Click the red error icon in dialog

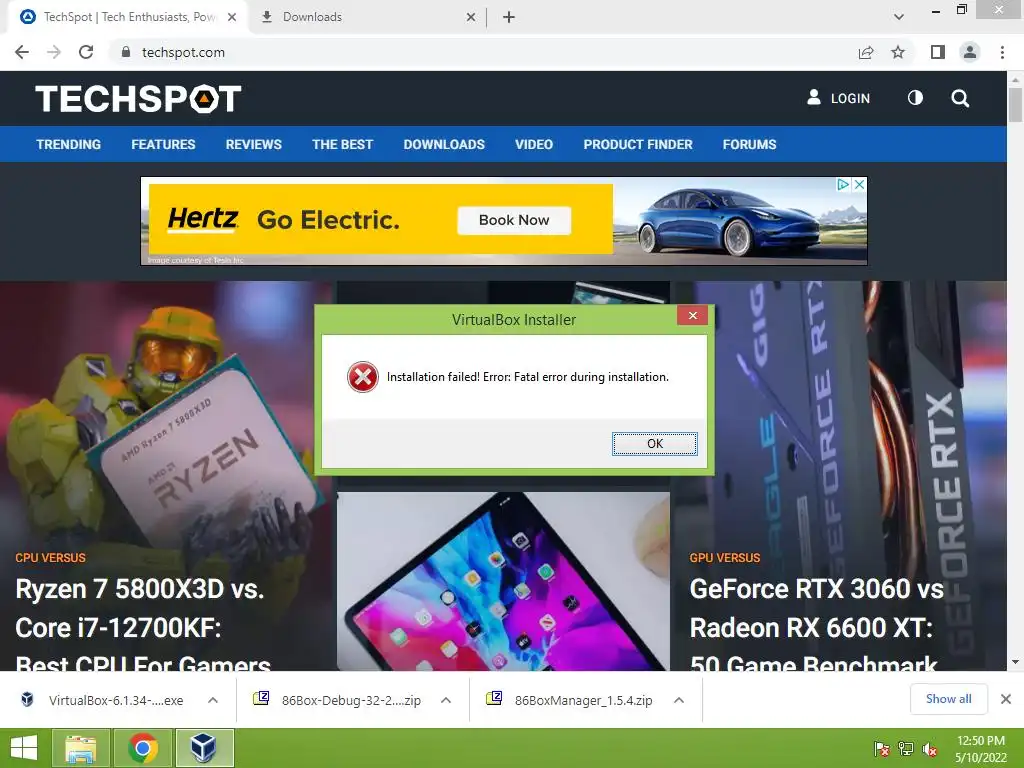coord(362,377)
